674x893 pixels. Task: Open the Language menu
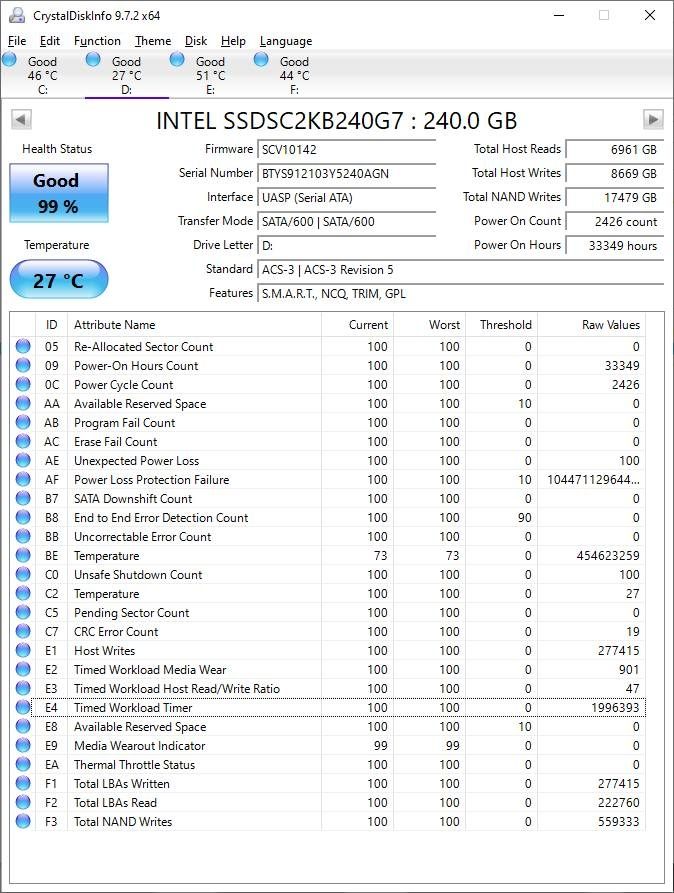[x=285, y=41]
